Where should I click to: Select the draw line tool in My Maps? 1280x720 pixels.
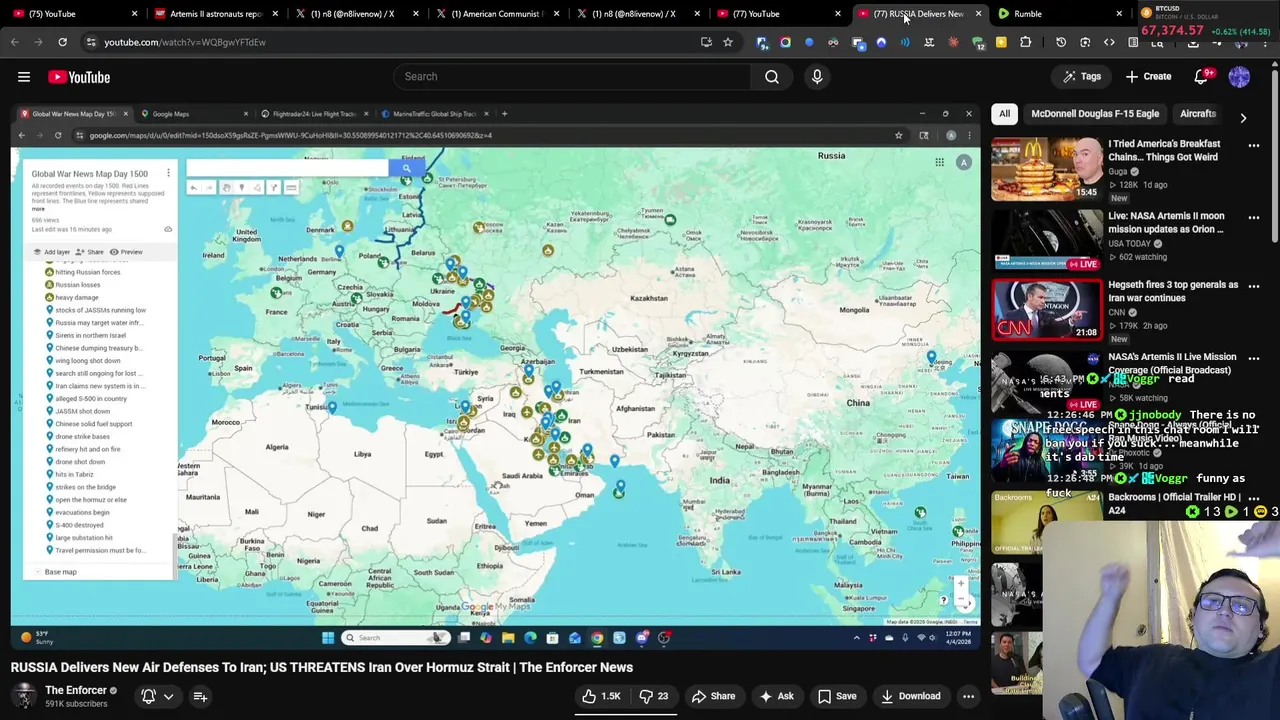[x=257, y=188]
